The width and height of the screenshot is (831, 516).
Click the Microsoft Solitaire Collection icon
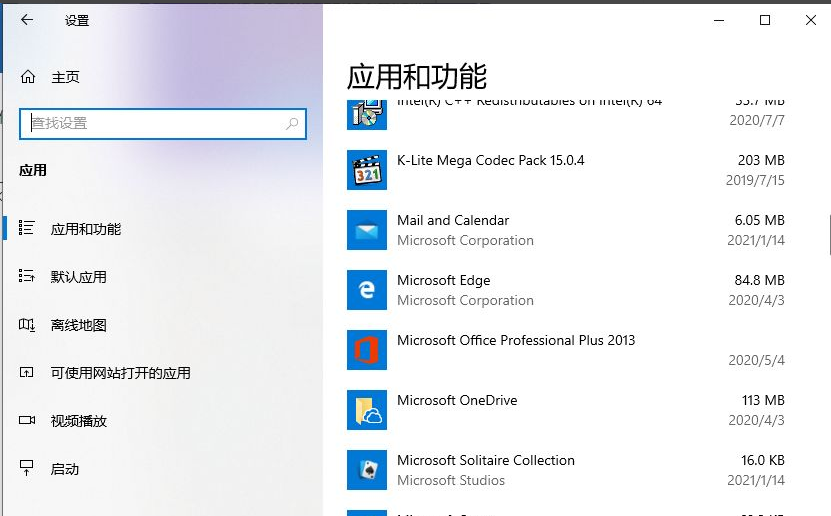pos(366,470)
